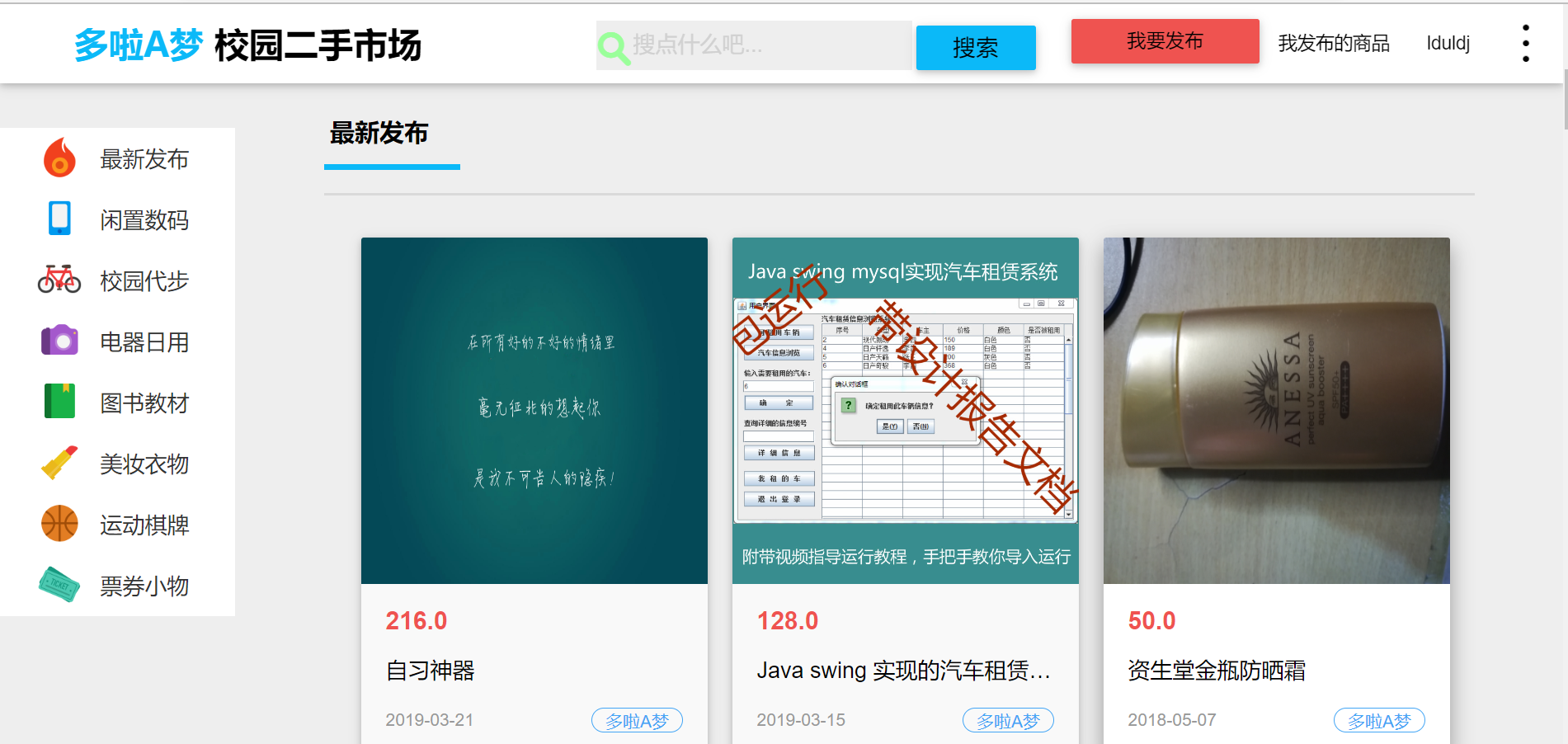Click the price 50.0
The height and width of the screenshot is (744, 1568).
point(1151,620)
